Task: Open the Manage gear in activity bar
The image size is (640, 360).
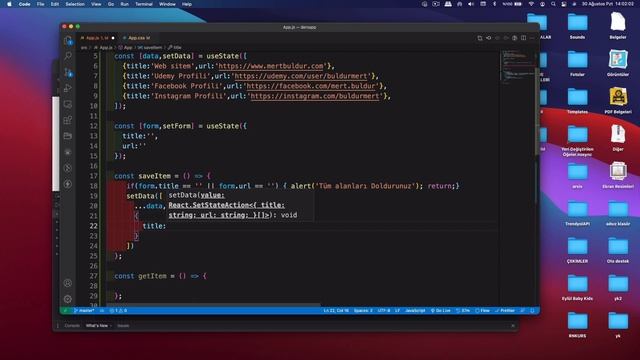Action: [68, 299]
